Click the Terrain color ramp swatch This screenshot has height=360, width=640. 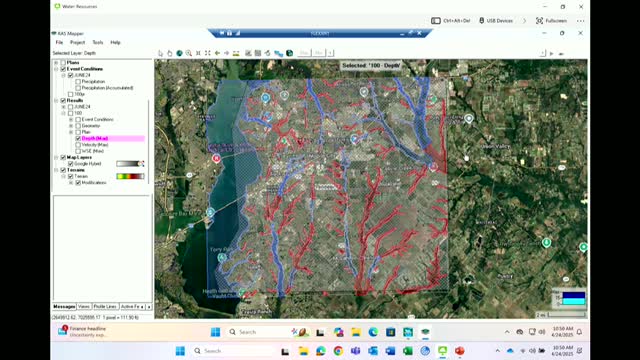point(130,176)
